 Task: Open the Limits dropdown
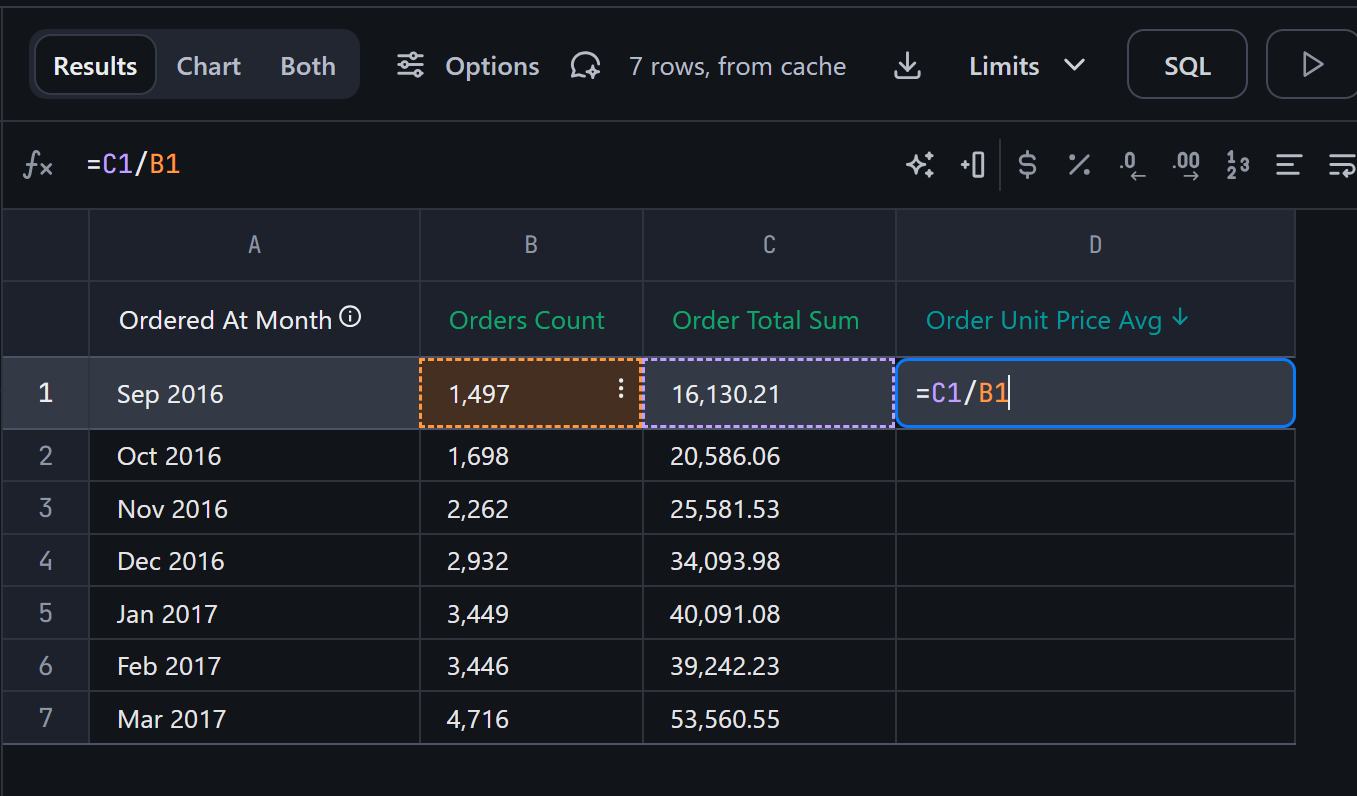click(x=1027, y=66)
